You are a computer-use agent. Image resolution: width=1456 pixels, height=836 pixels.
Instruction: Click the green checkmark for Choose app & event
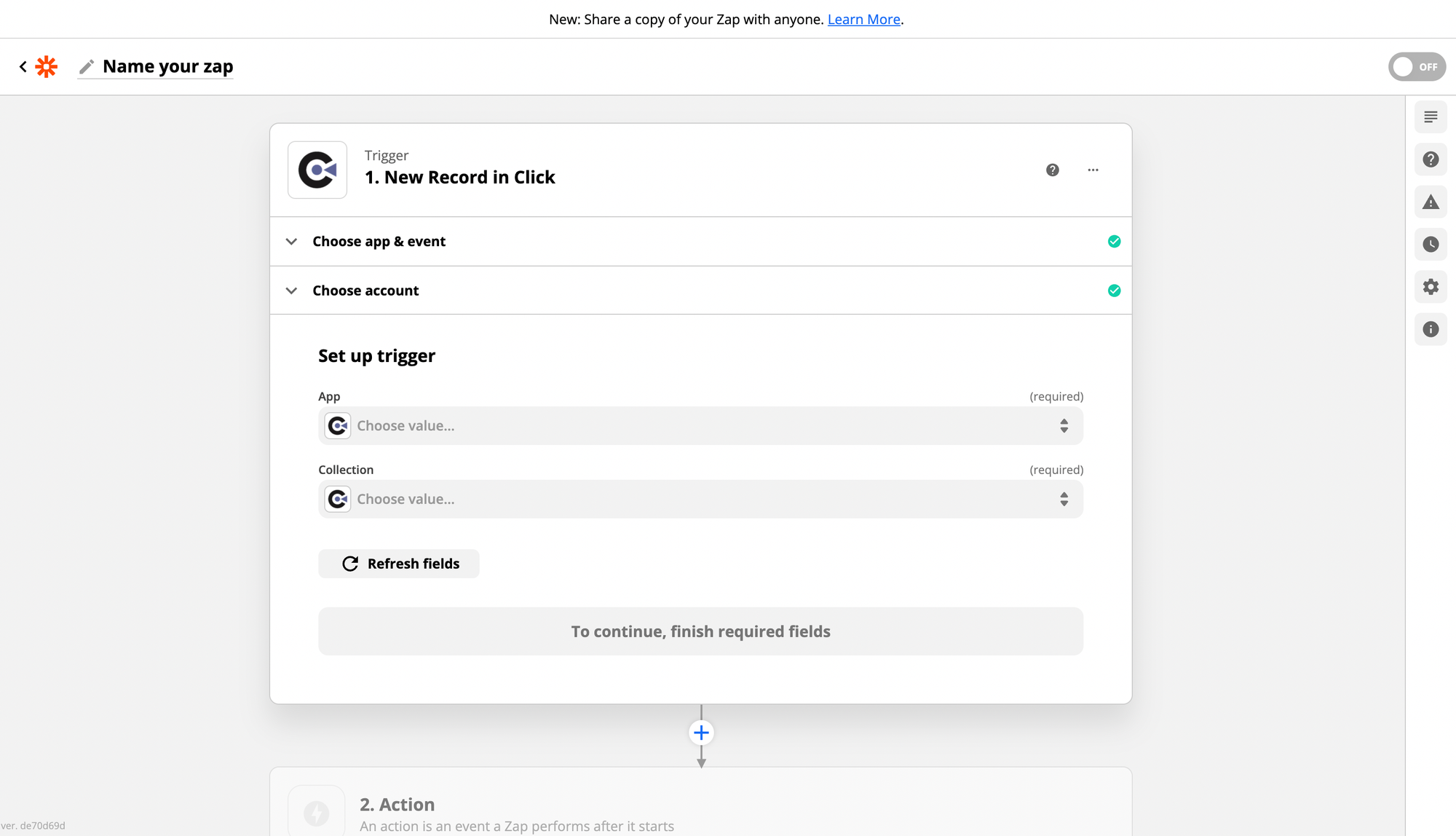(1115, 242)
